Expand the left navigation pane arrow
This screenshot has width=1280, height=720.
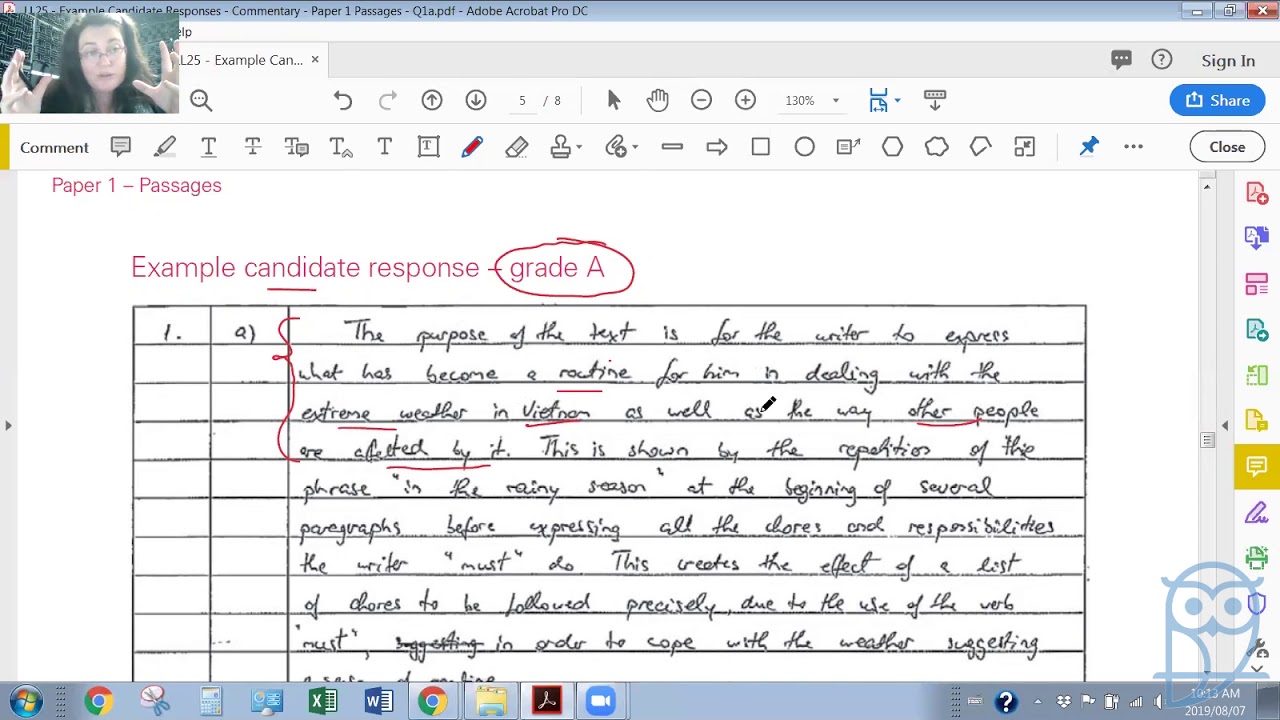pos(8,426)
